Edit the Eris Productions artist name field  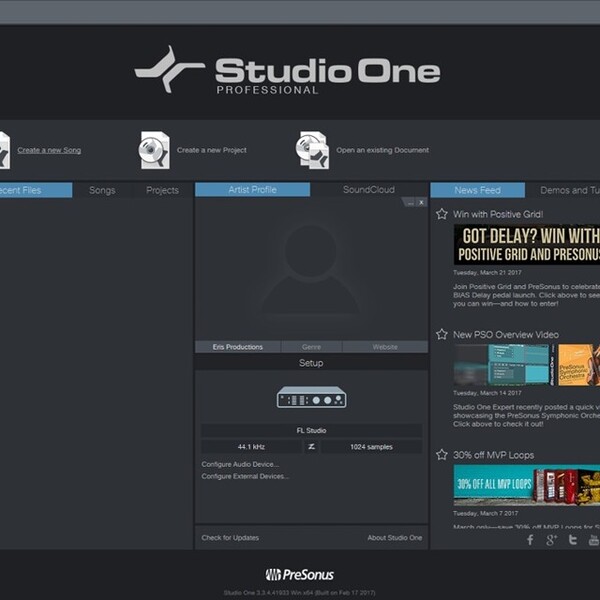click(238, 347)
